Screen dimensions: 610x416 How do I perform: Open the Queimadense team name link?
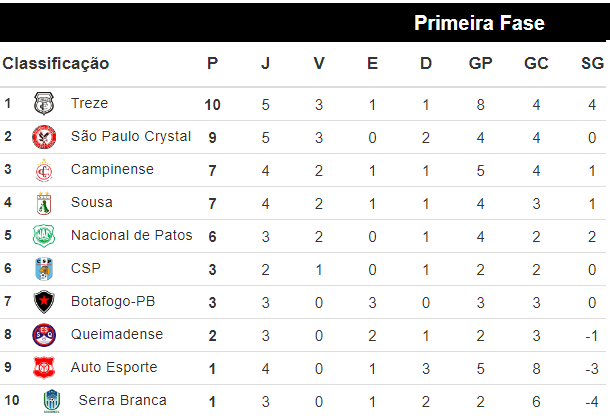click(116, 334)
